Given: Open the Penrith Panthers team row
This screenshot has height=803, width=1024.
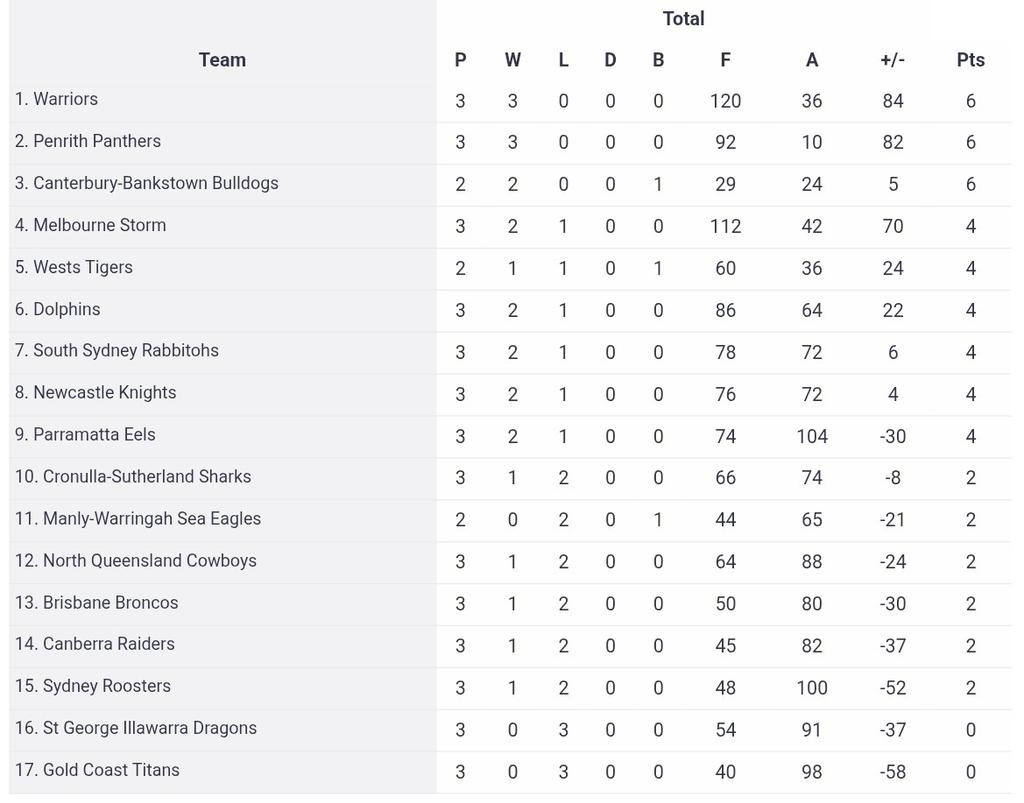Looking at the screenshot, I should (x=97, y=141).
